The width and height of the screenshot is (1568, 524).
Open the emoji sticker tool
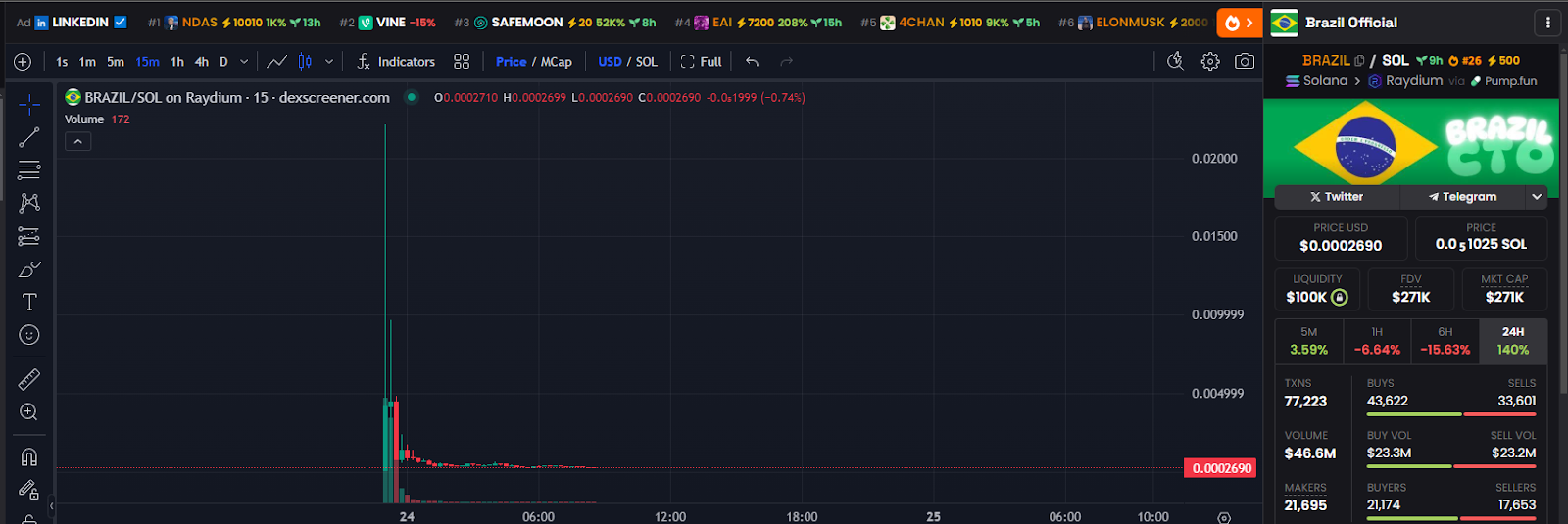point(29,335)
